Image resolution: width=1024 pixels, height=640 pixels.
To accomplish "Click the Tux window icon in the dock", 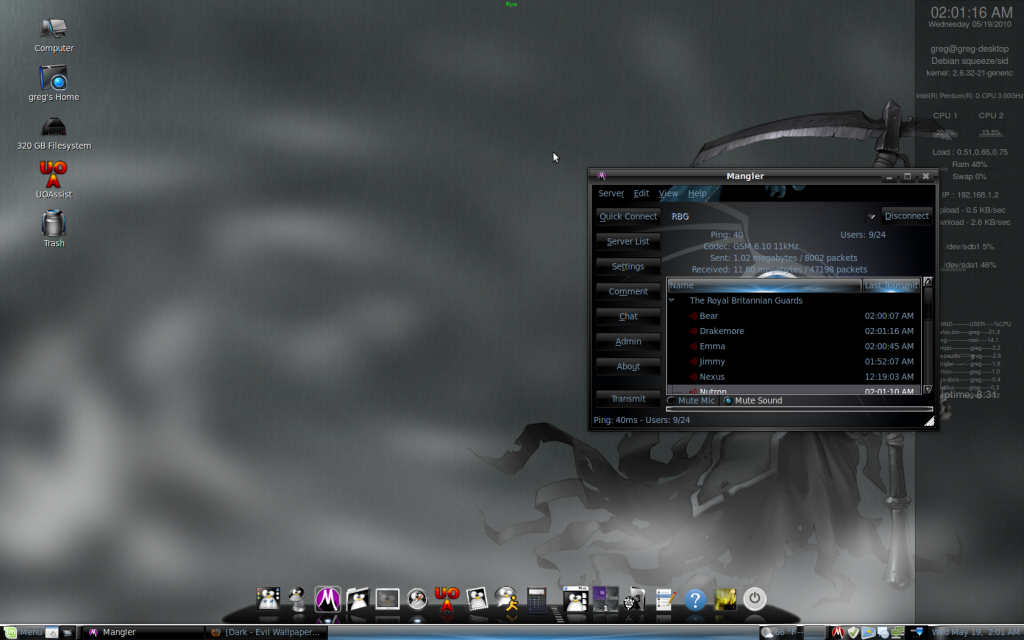I will [575, 598].
